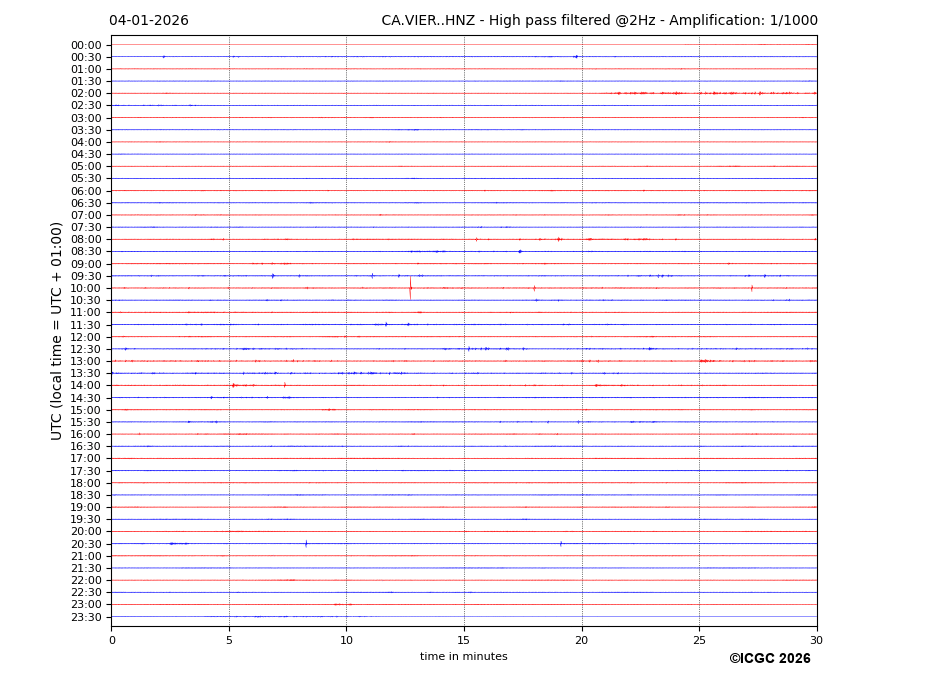Select the 20:30 time row label

[x=85, y=544]
